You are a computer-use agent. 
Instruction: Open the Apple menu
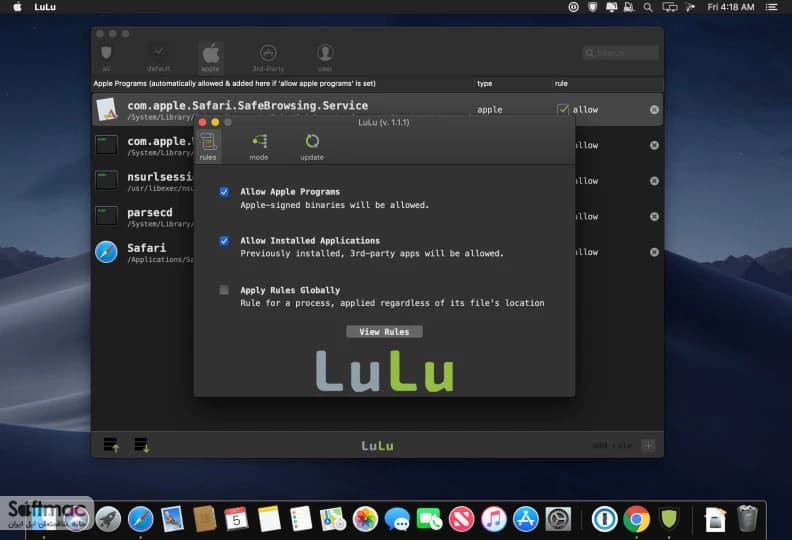pos(17,7)
